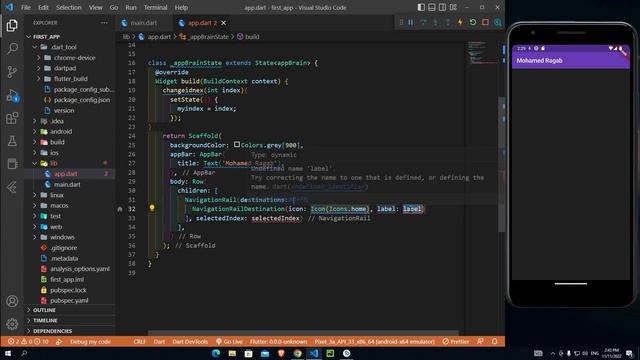Click the Pixel_3a_API_33 device selector
This screenshot has width=640, height=360.
click(374, 341)
